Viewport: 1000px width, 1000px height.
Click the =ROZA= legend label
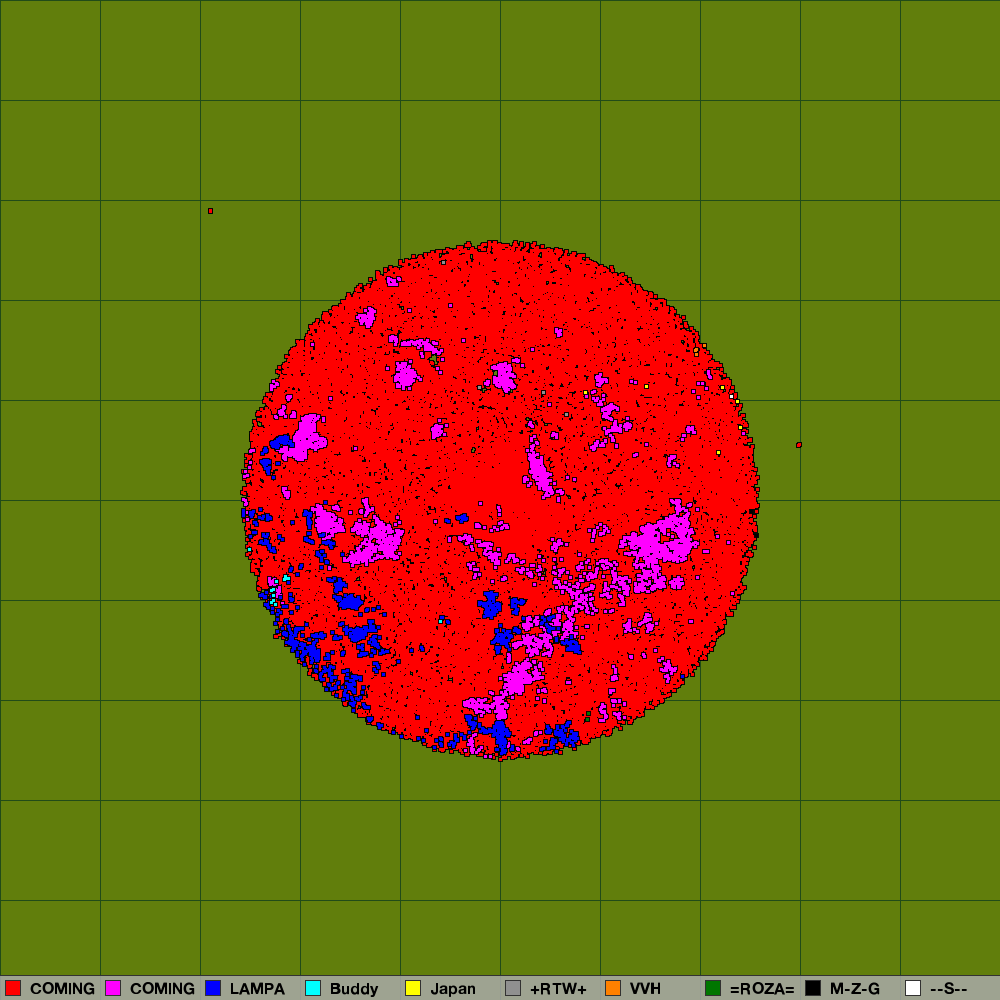pyautogui.click(x=762, y=989)
